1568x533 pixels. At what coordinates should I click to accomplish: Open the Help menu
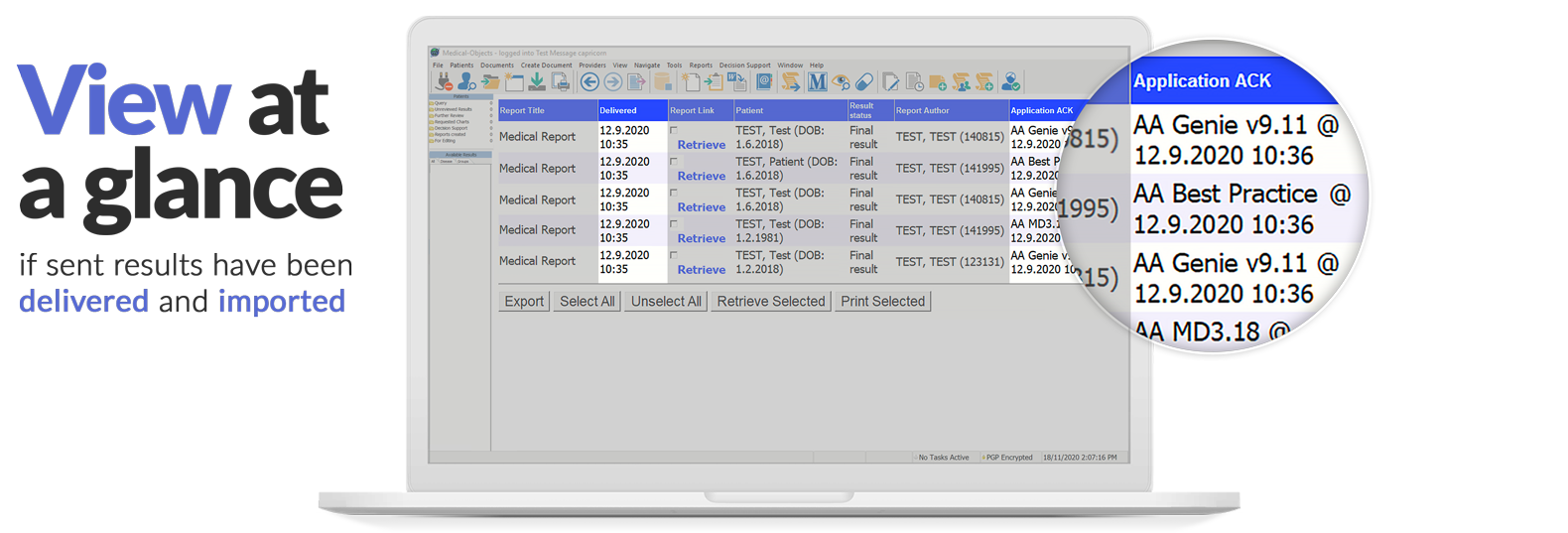(x=817, y=65)
